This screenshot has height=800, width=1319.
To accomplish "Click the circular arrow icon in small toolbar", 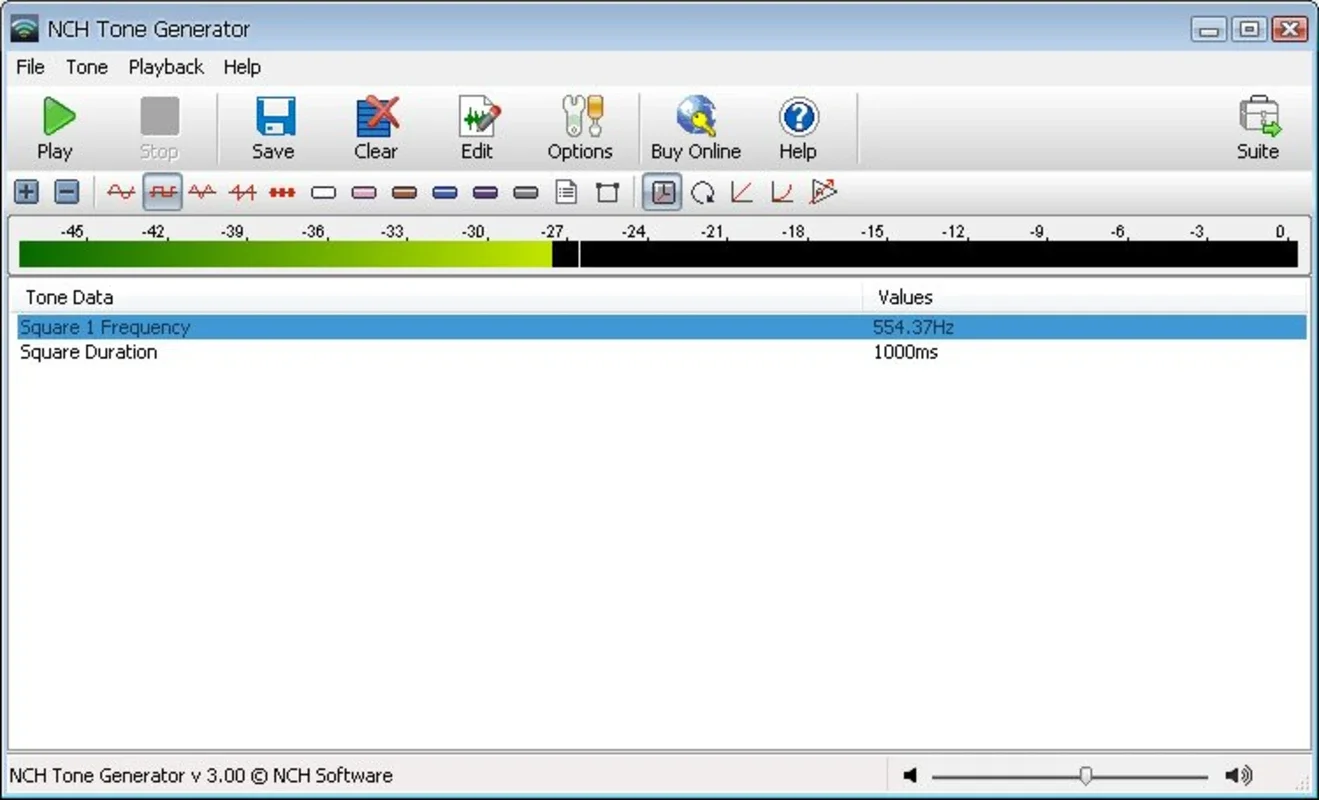I will tap(702, 192).
